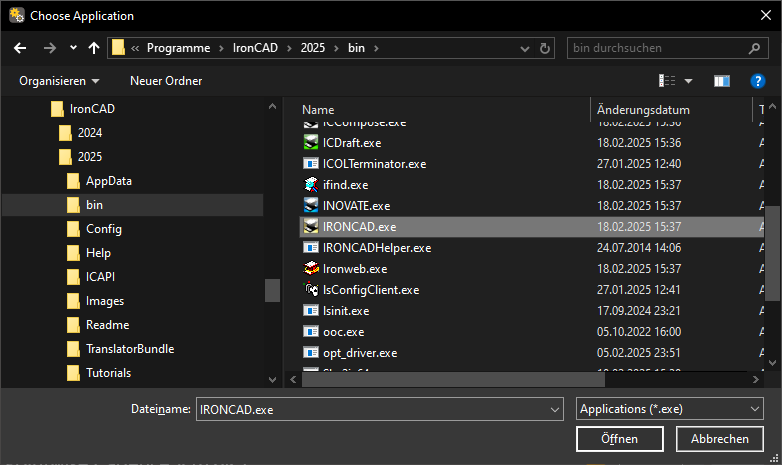The height and width of the screenshot is (465, 782).
Task: Go back with the left arrow
Action: 20,48
